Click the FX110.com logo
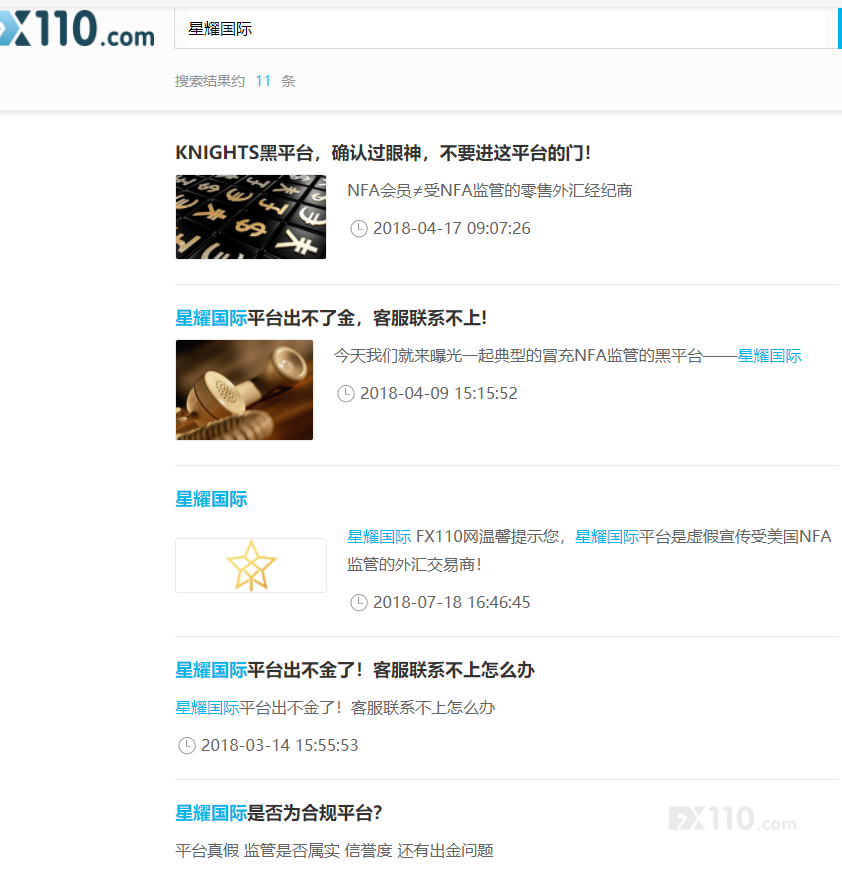 coord(77,28)
